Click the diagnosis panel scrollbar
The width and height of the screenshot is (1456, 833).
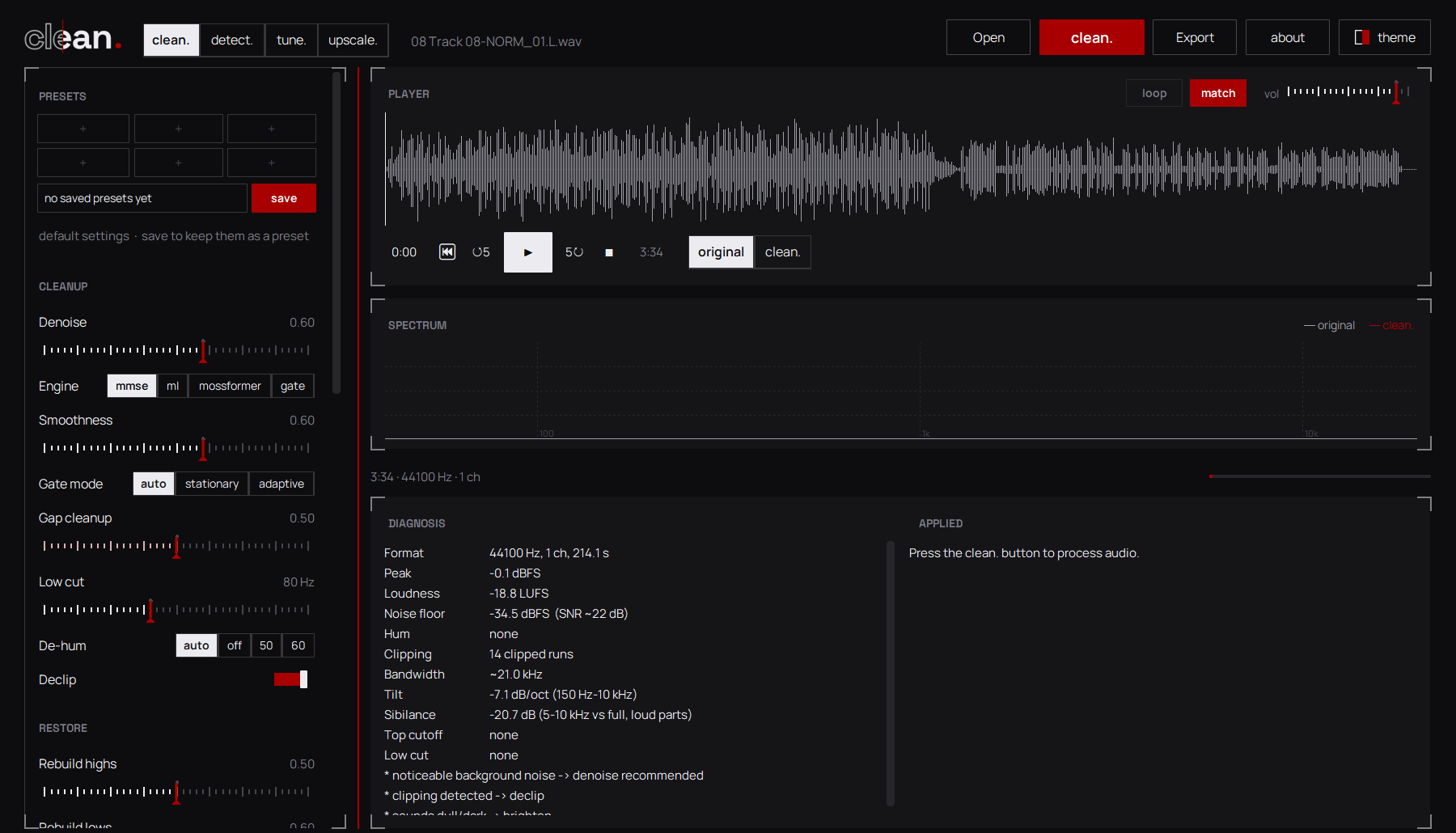point(891,673)
